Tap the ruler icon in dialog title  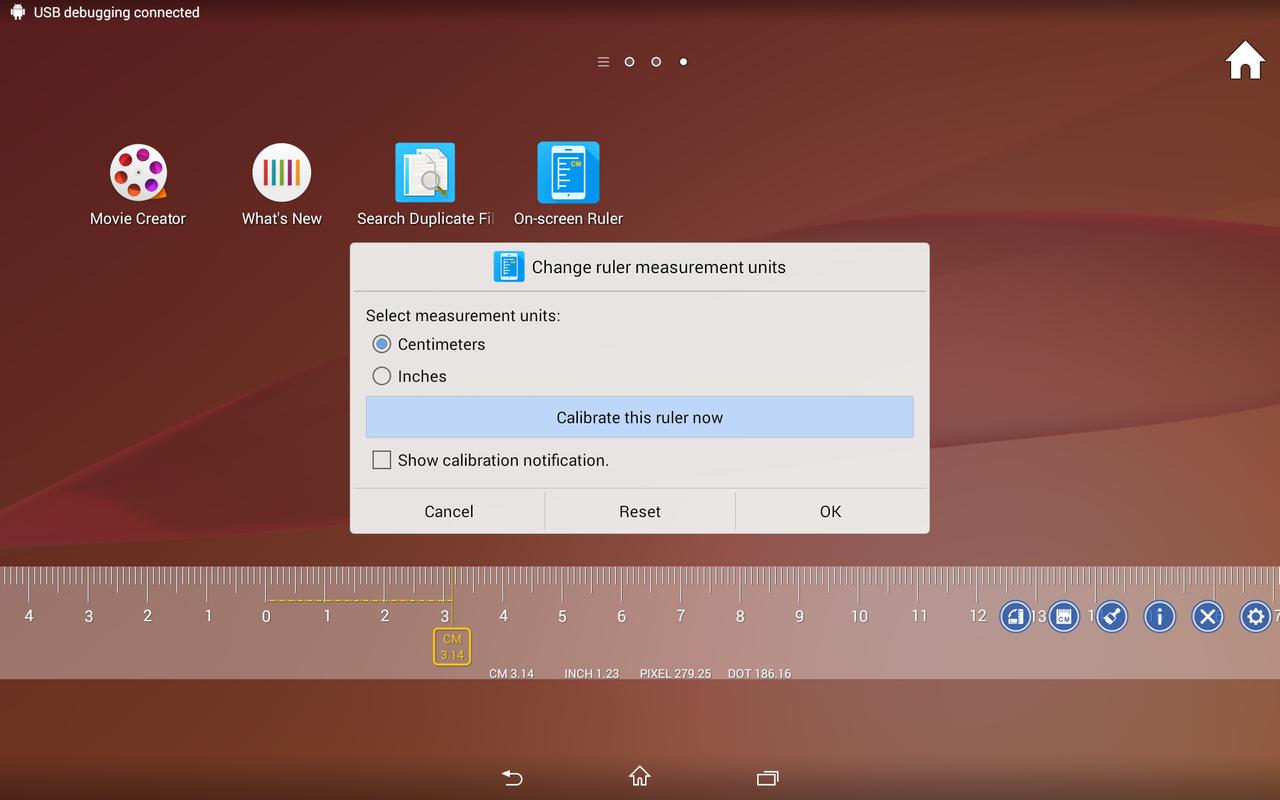(509, 267)
